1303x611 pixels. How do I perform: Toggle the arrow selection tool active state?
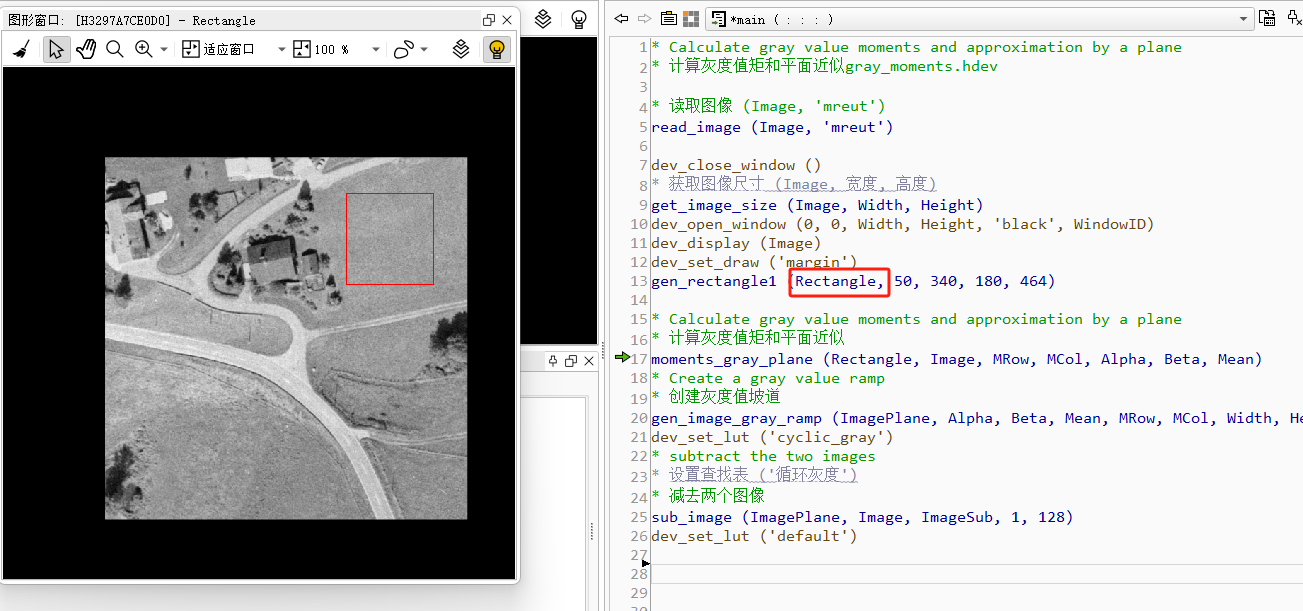[x=56, y=48]
